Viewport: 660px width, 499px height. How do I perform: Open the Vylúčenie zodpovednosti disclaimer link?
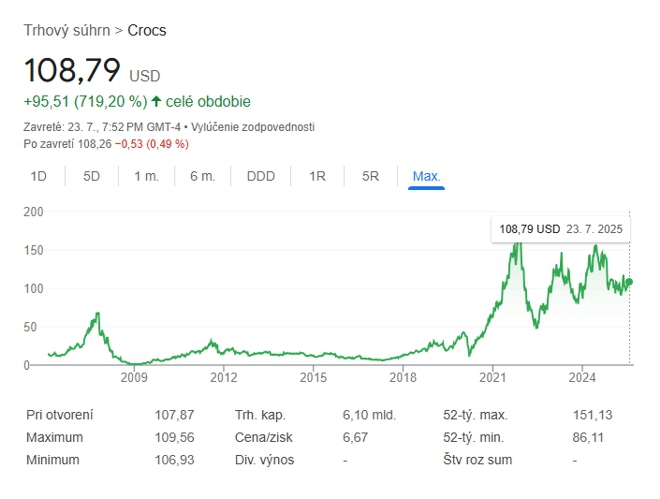tap(253, 127)
